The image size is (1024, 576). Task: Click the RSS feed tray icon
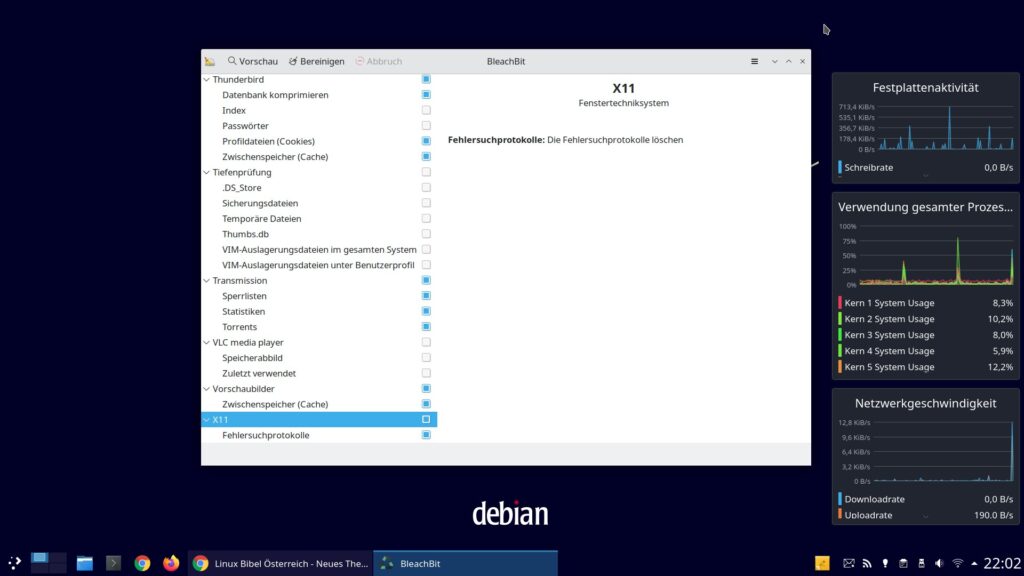pyautogui.click(x=867, y=563)
